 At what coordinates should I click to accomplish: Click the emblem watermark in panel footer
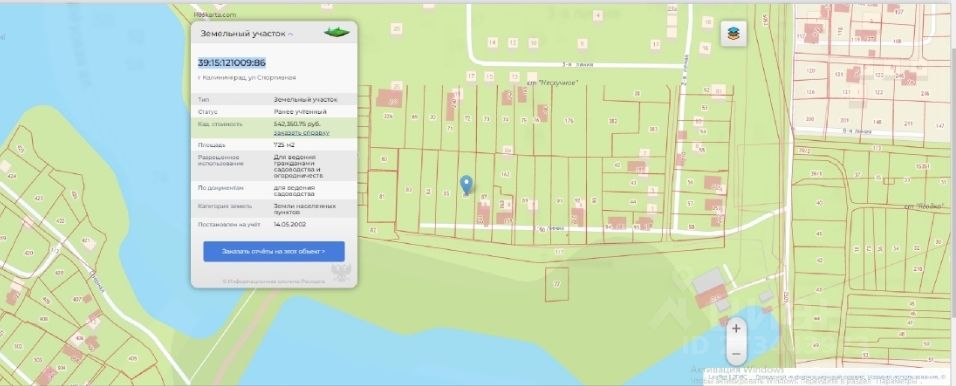point(340,273)
